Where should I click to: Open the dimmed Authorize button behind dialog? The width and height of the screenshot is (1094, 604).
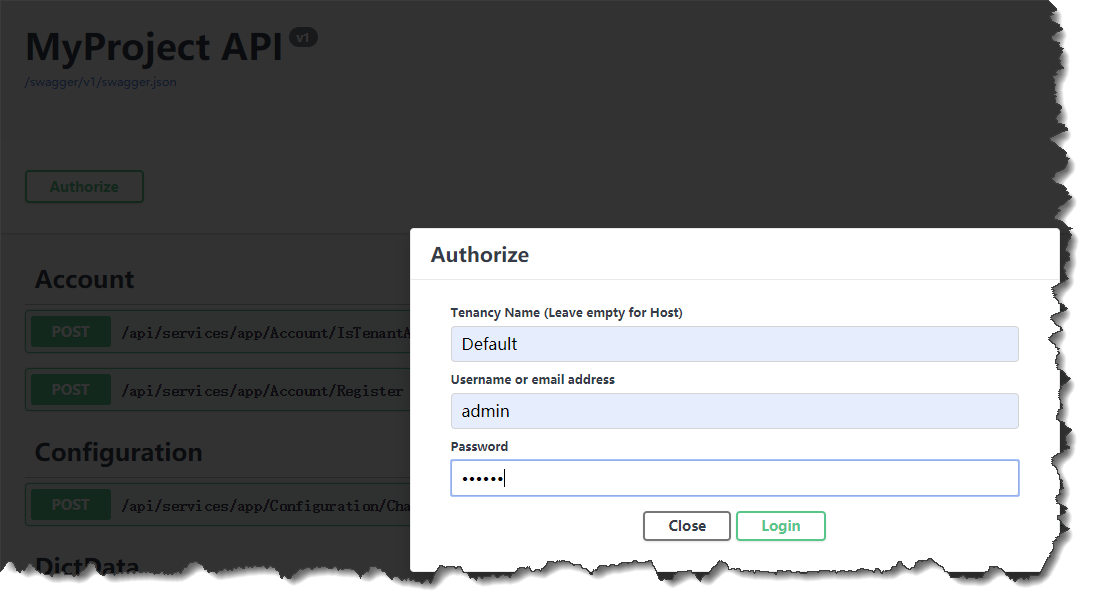[x=84, y=187]
